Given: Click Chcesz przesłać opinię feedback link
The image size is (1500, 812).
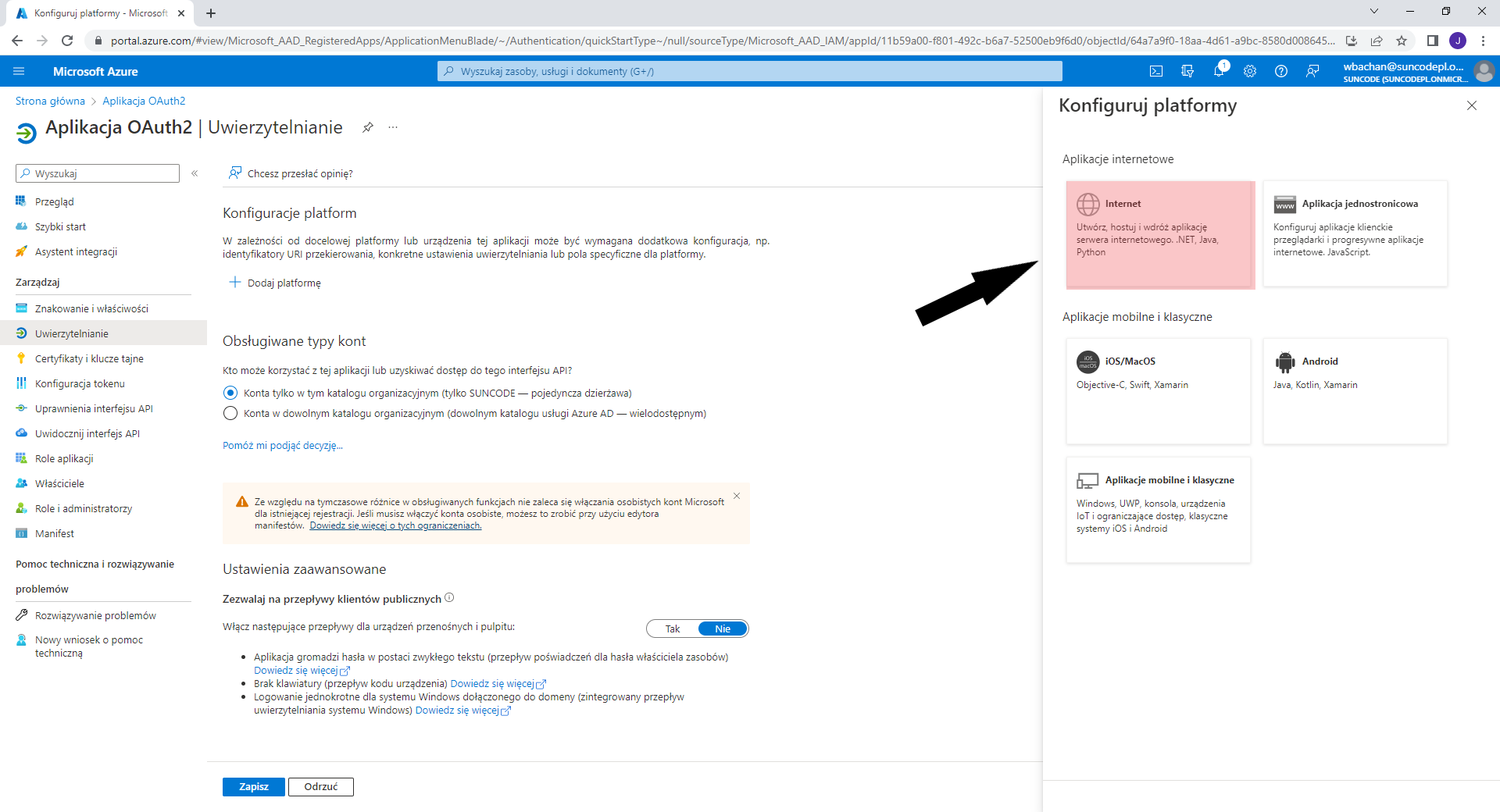Looking at the screenshot, I should click(291, 173).
